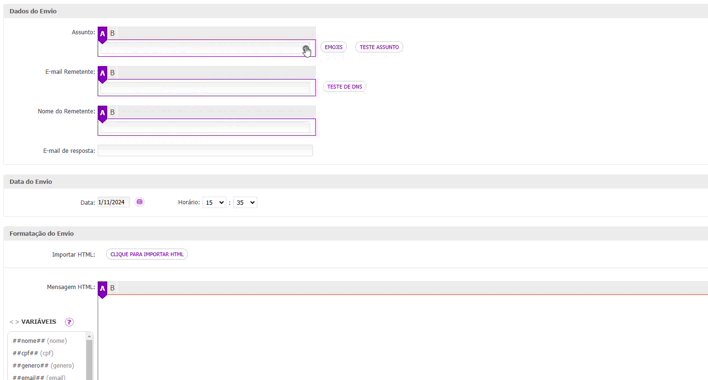Open the calendar date picker icon
The width and height of the screenshot is (708, 380).
[140, 202]
